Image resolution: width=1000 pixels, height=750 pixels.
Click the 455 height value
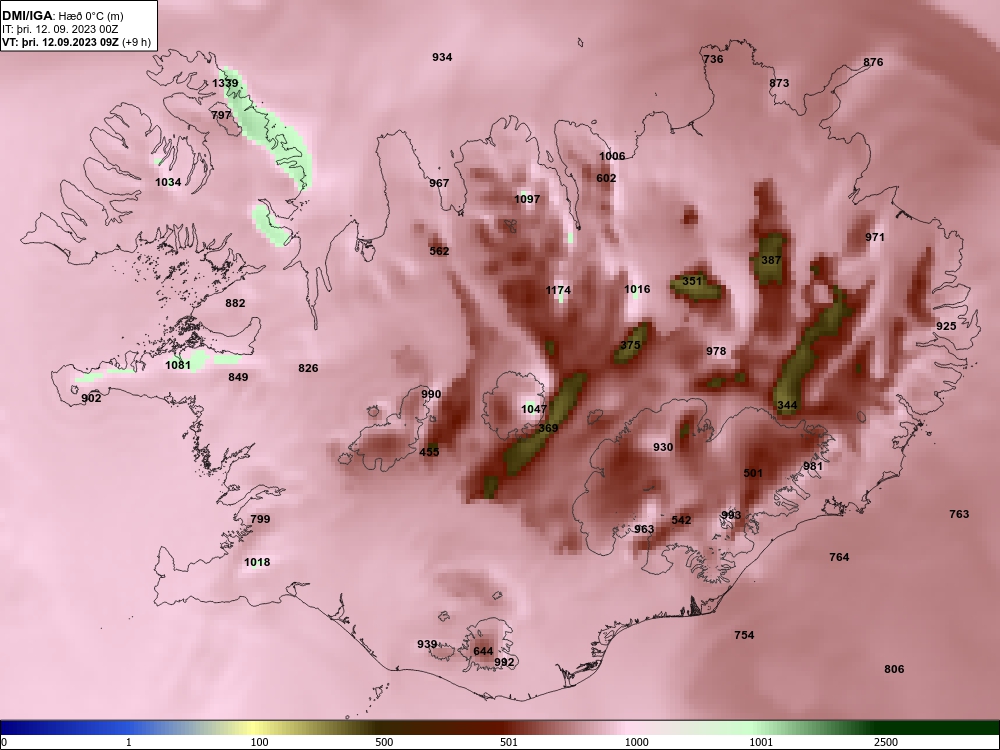click(x=429, y=453)
